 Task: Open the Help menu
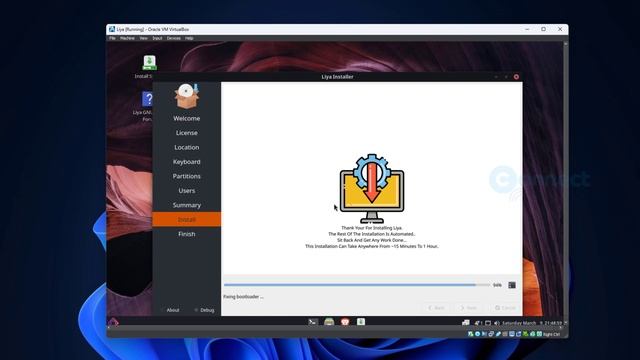(x=189, y=38)
